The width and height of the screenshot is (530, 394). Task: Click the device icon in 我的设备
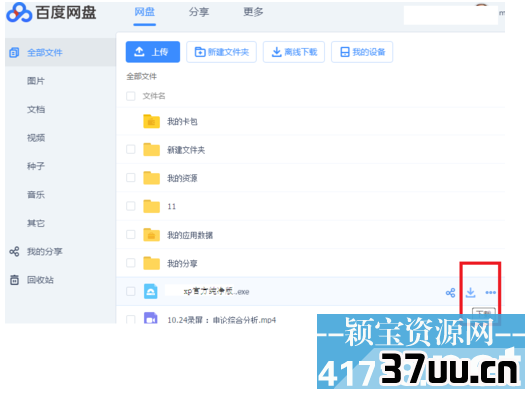(345, 52)
